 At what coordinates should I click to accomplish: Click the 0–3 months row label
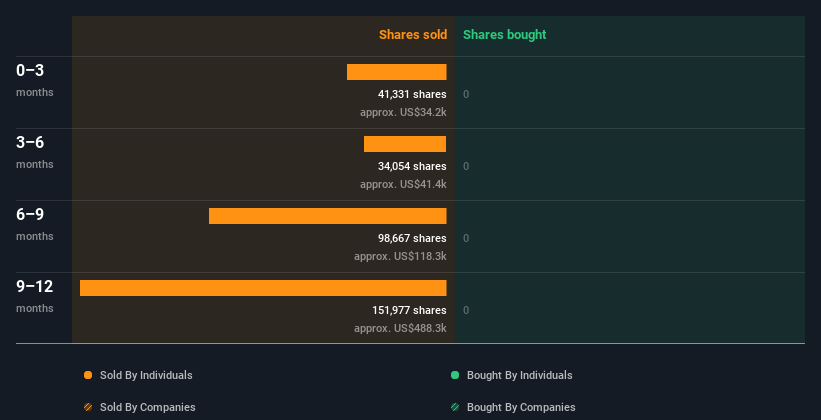click(x=35, y=80)
